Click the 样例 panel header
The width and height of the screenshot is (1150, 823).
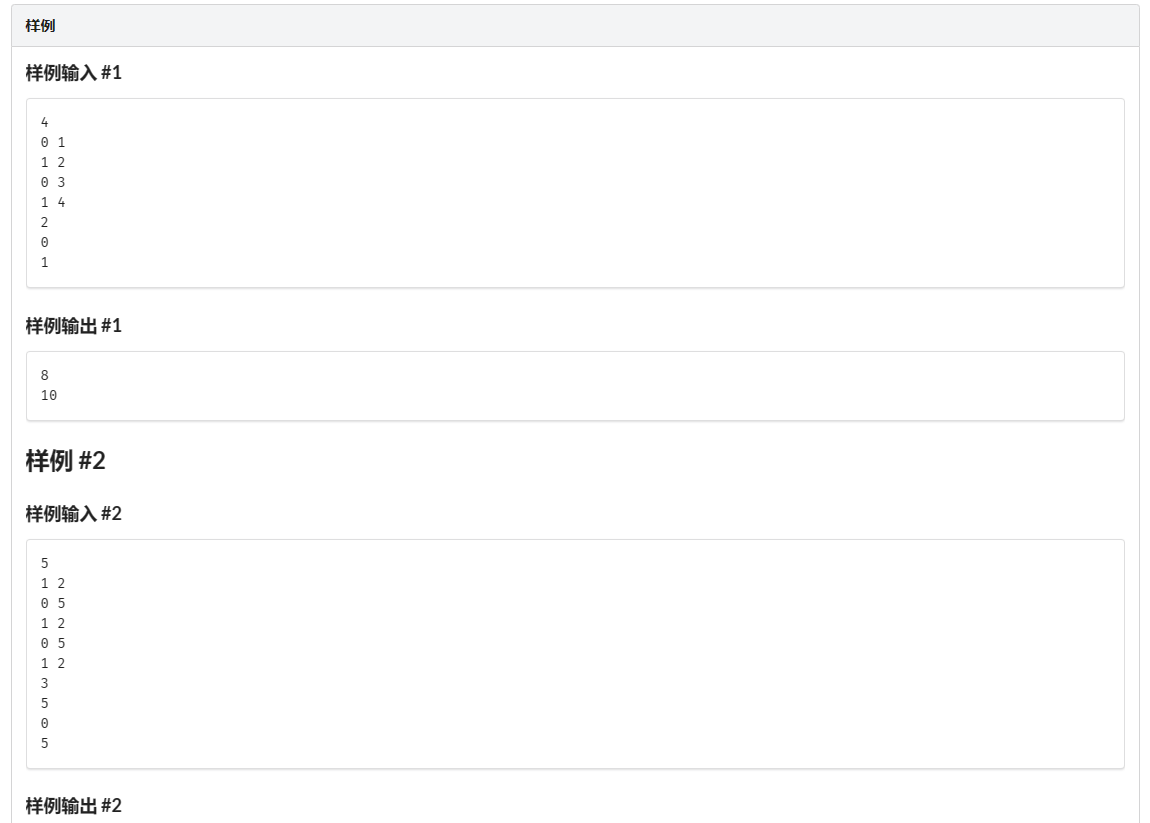click(x=41, y=26)
